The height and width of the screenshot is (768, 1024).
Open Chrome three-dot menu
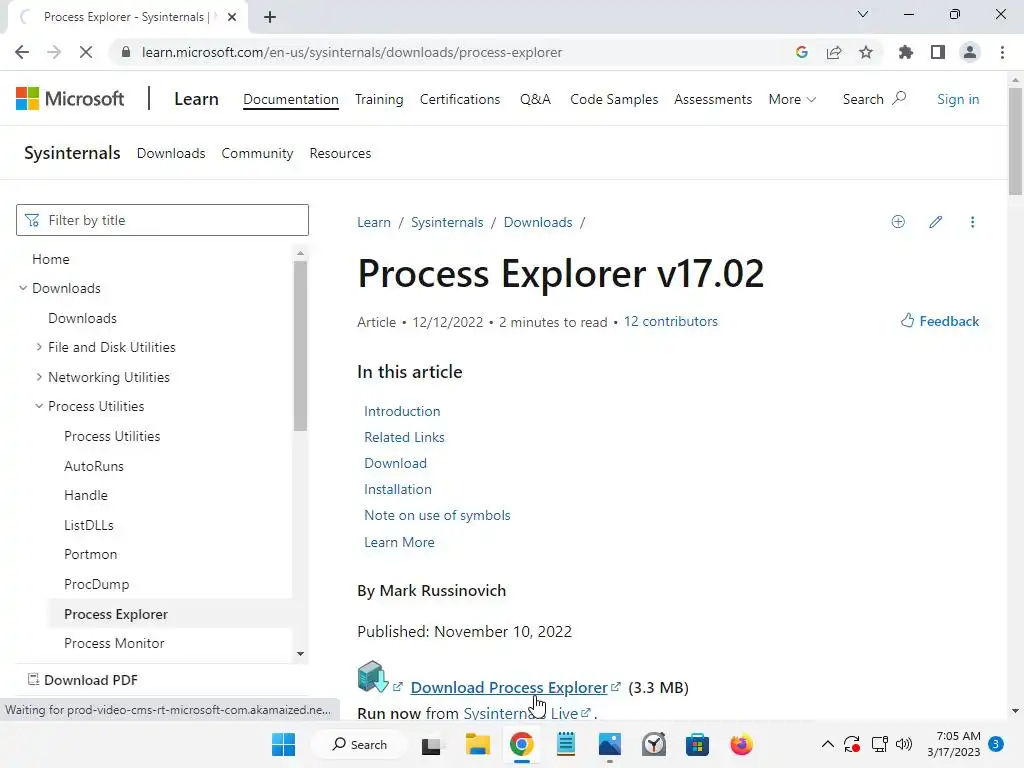(x=1002, y=52)
